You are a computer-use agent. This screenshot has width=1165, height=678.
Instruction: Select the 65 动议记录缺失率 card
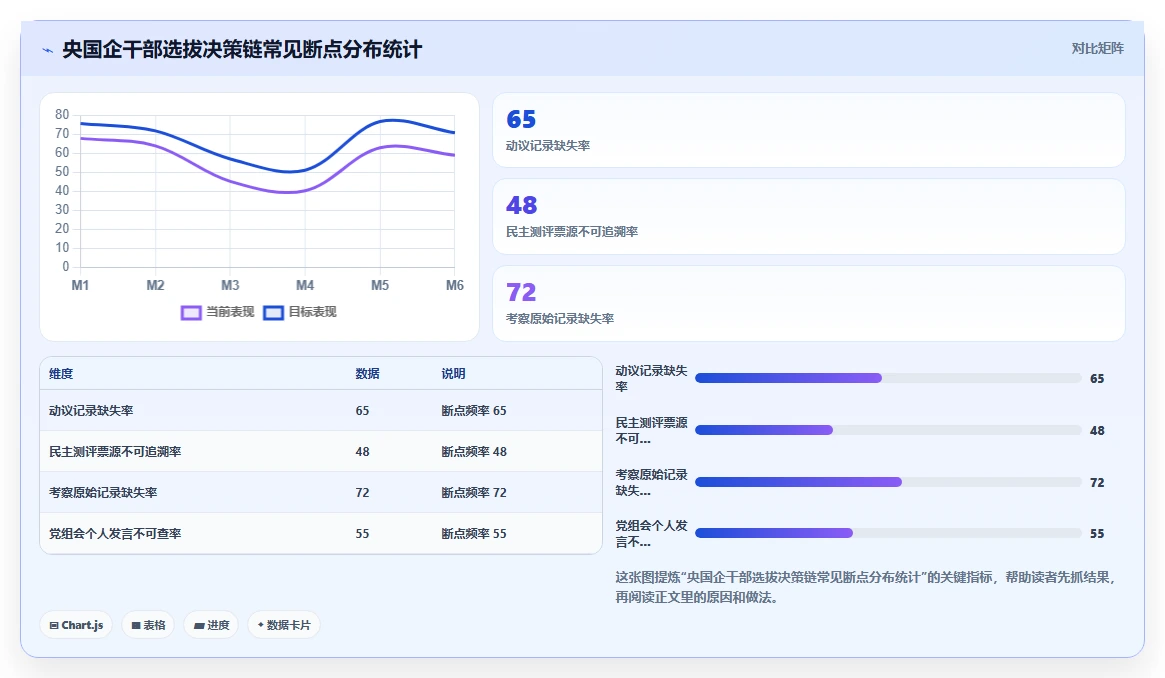click(808, 130)
